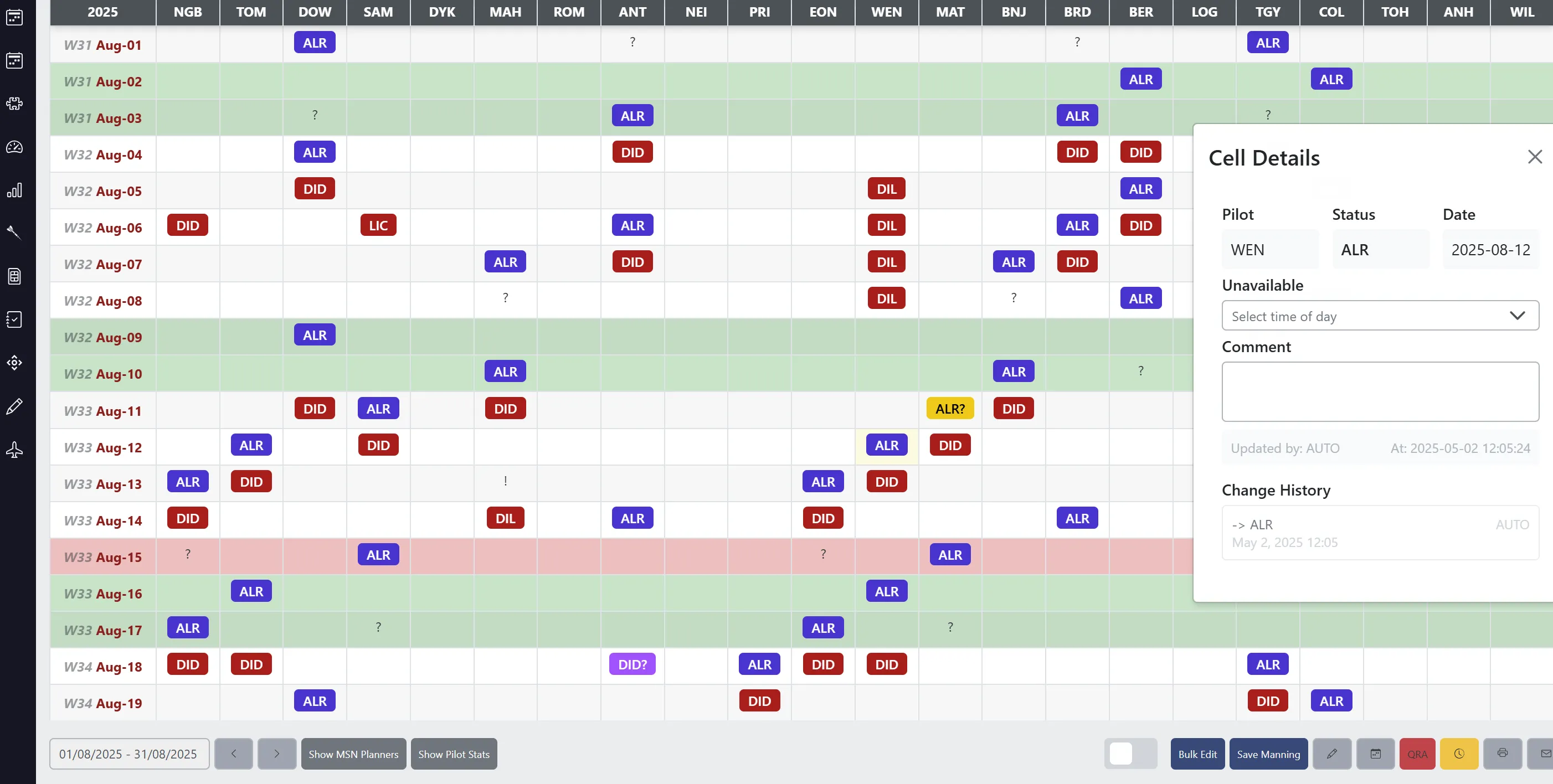Select the dart icon in the sidebar
This screenshot has height=784, width=1553.
(x=14, y=233)
